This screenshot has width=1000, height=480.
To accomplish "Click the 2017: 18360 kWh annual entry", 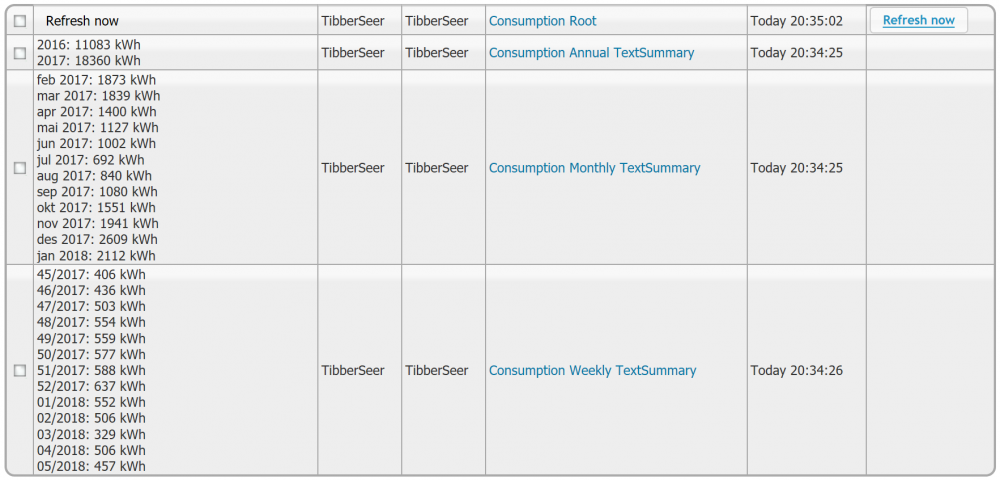I will pos(91,61).
